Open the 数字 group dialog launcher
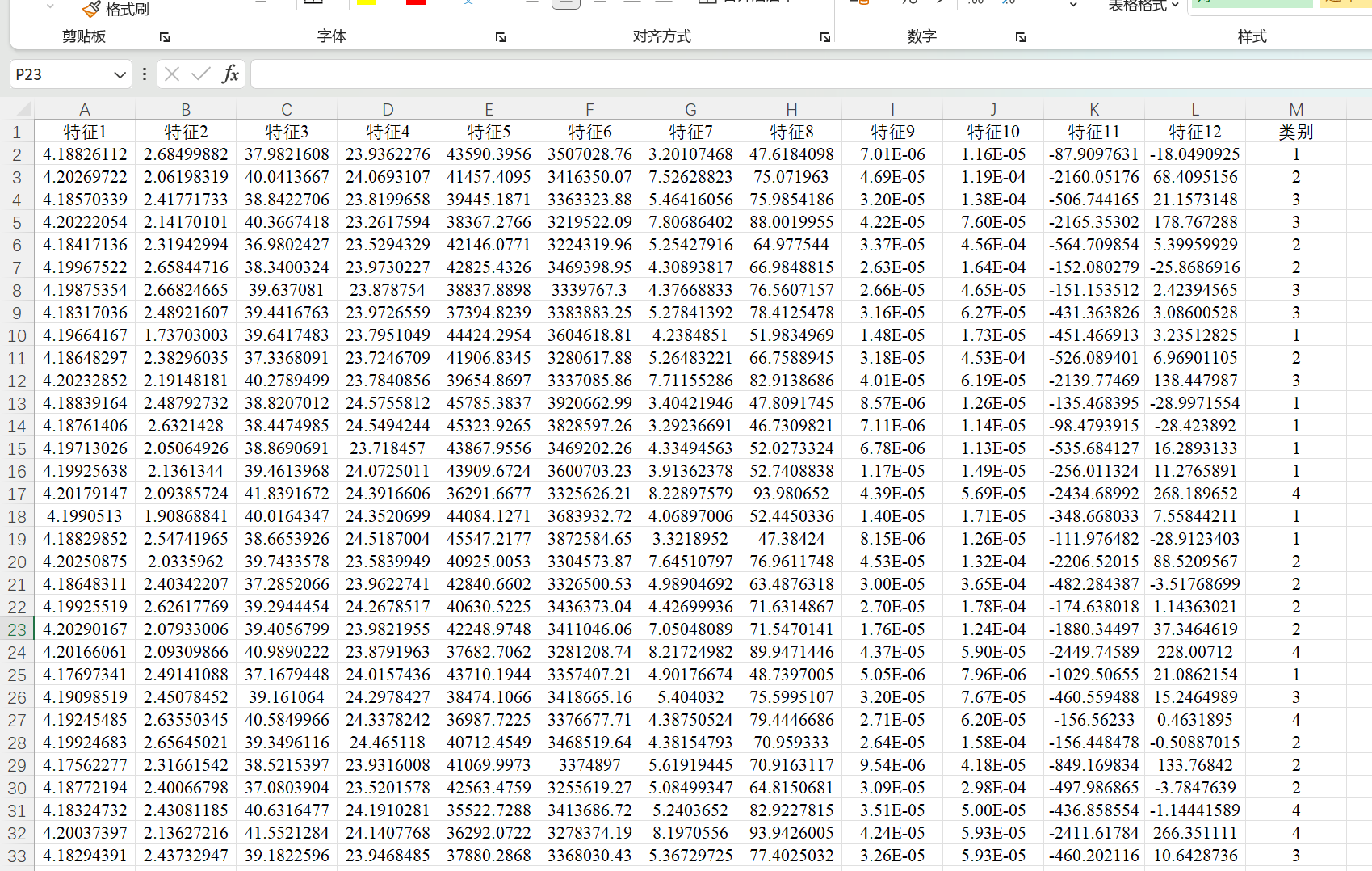The height and width of the screenshot is (871, 1372). [x=1021, y=37]
